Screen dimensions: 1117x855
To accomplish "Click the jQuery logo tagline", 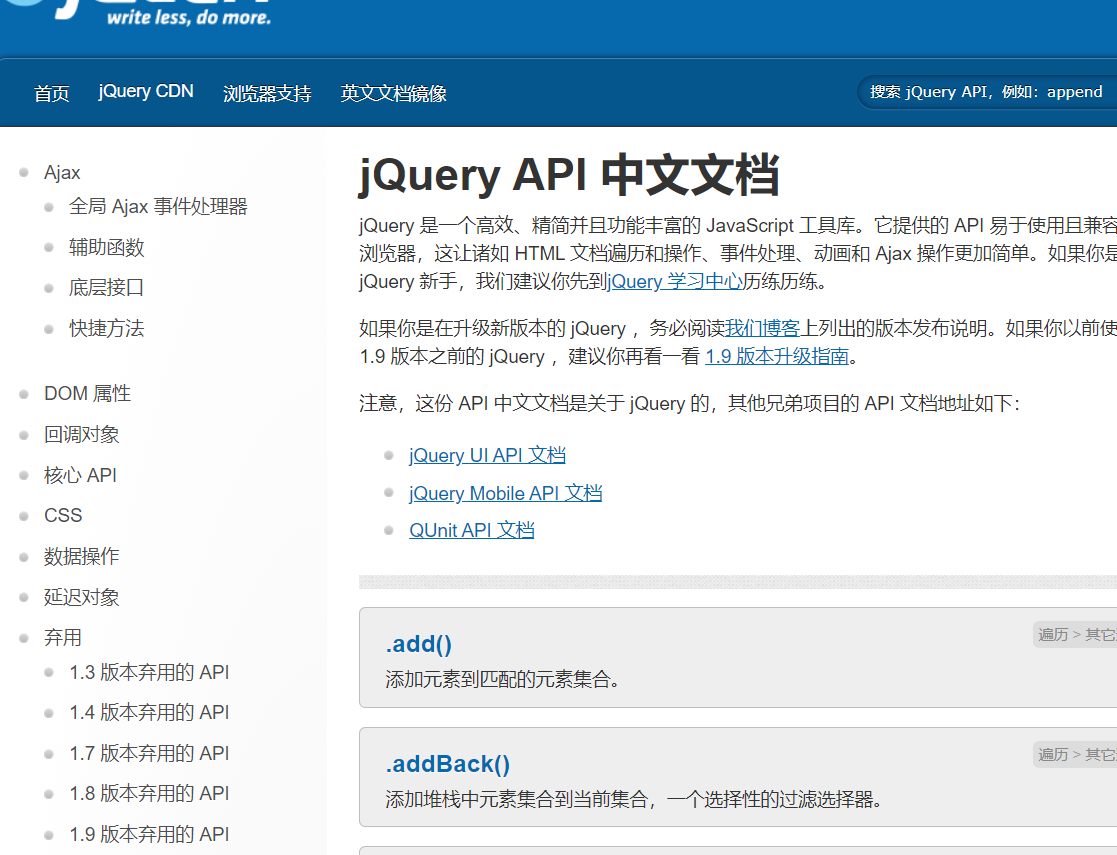I will click(189, 17).
